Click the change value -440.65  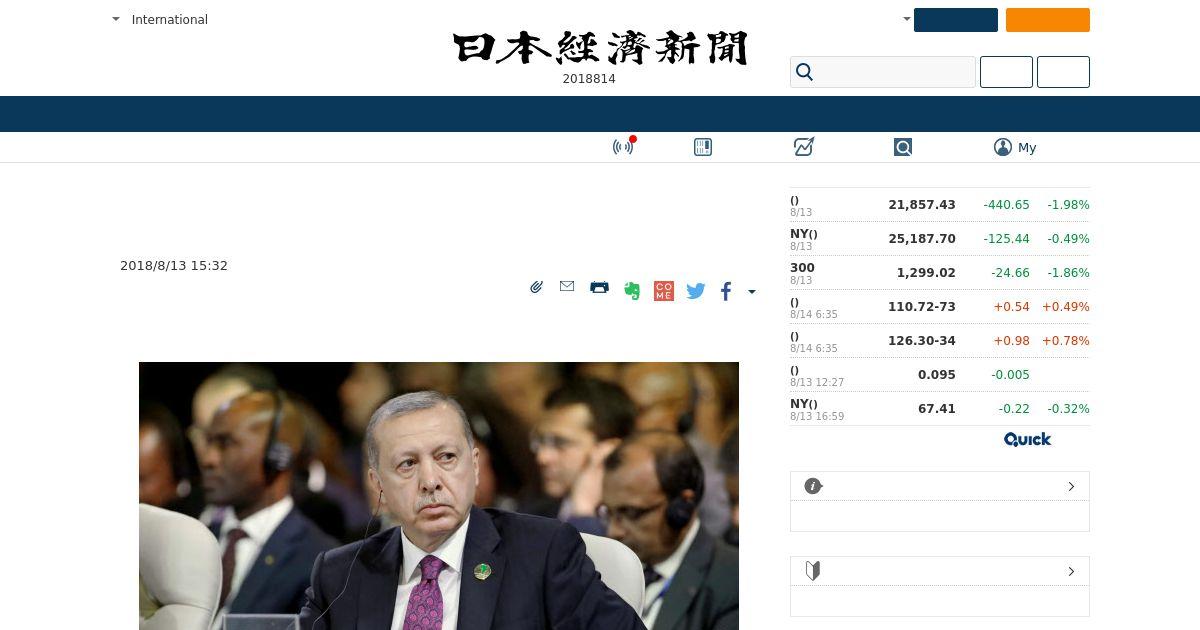point(1006,205)
